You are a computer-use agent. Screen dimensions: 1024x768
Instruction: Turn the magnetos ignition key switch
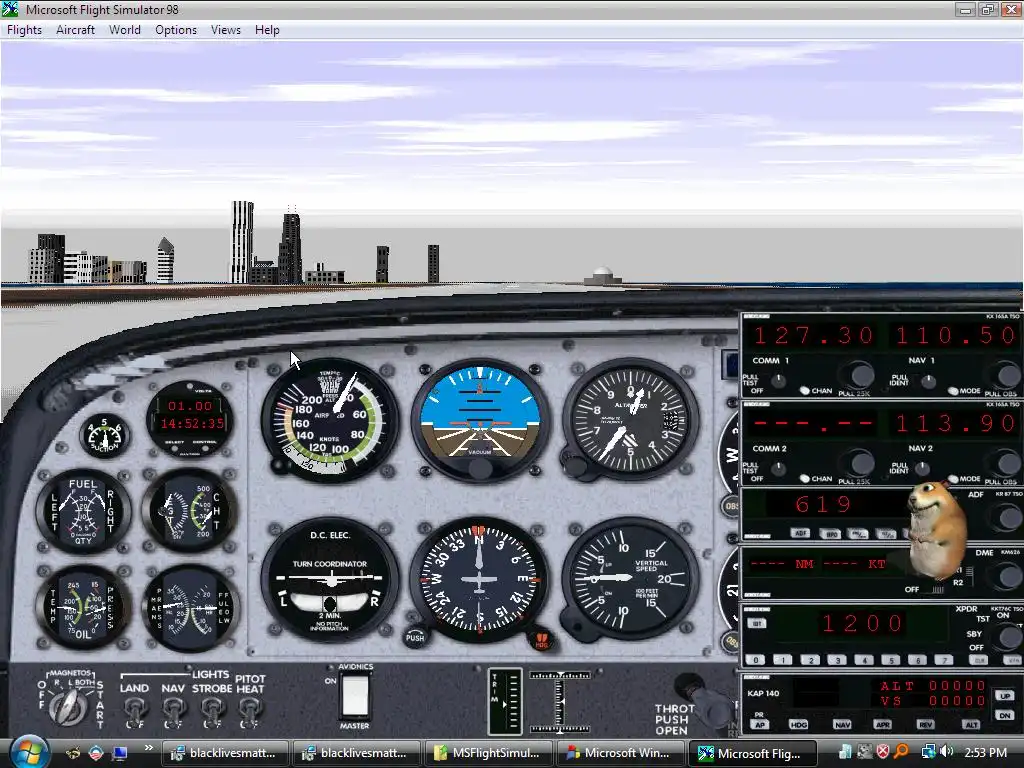[69, 707]
